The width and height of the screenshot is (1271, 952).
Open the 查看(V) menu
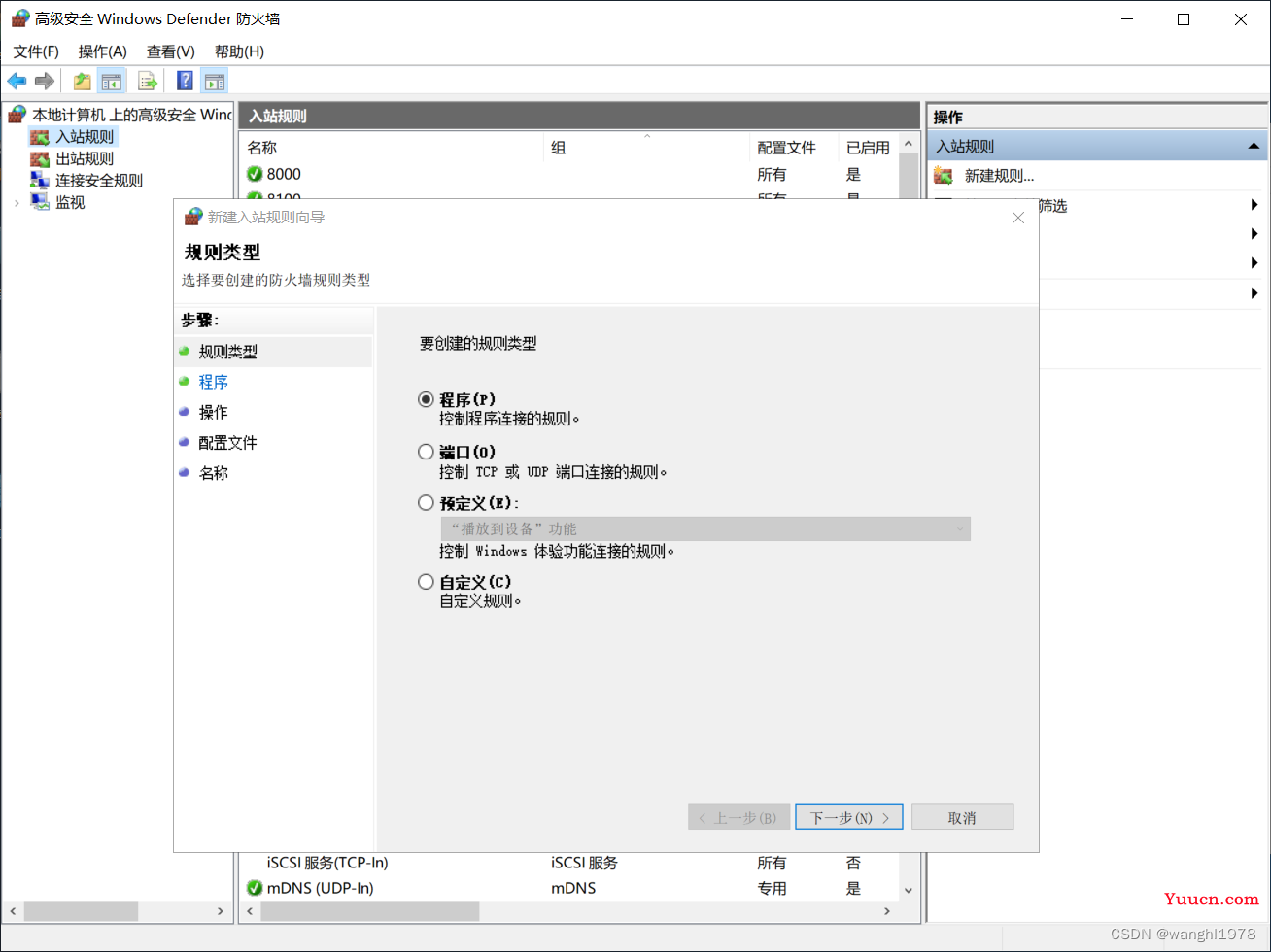[171, 51]
